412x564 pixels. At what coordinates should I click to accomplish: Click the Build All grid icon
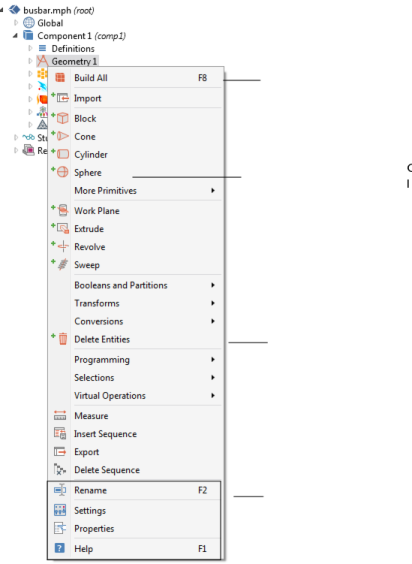pyautogui.click(x=60, y=78)
